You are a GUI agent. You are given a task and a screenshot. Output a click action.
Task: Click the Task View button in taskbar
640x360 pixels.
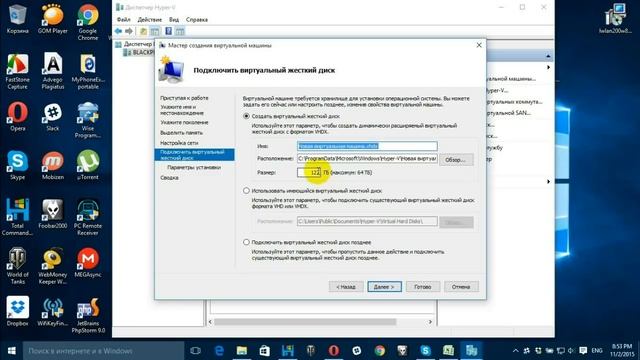point(196,350)
